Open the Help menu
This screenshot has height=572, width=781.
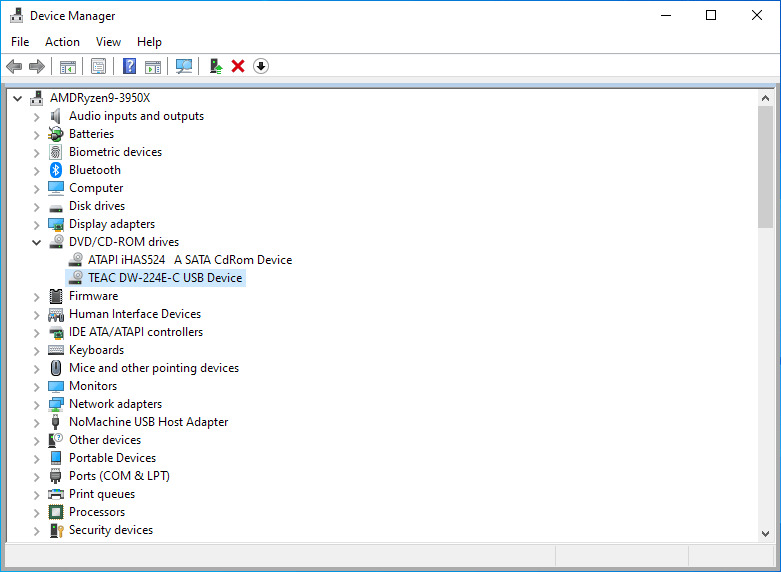pyautogui.click(x=149, y=42)
